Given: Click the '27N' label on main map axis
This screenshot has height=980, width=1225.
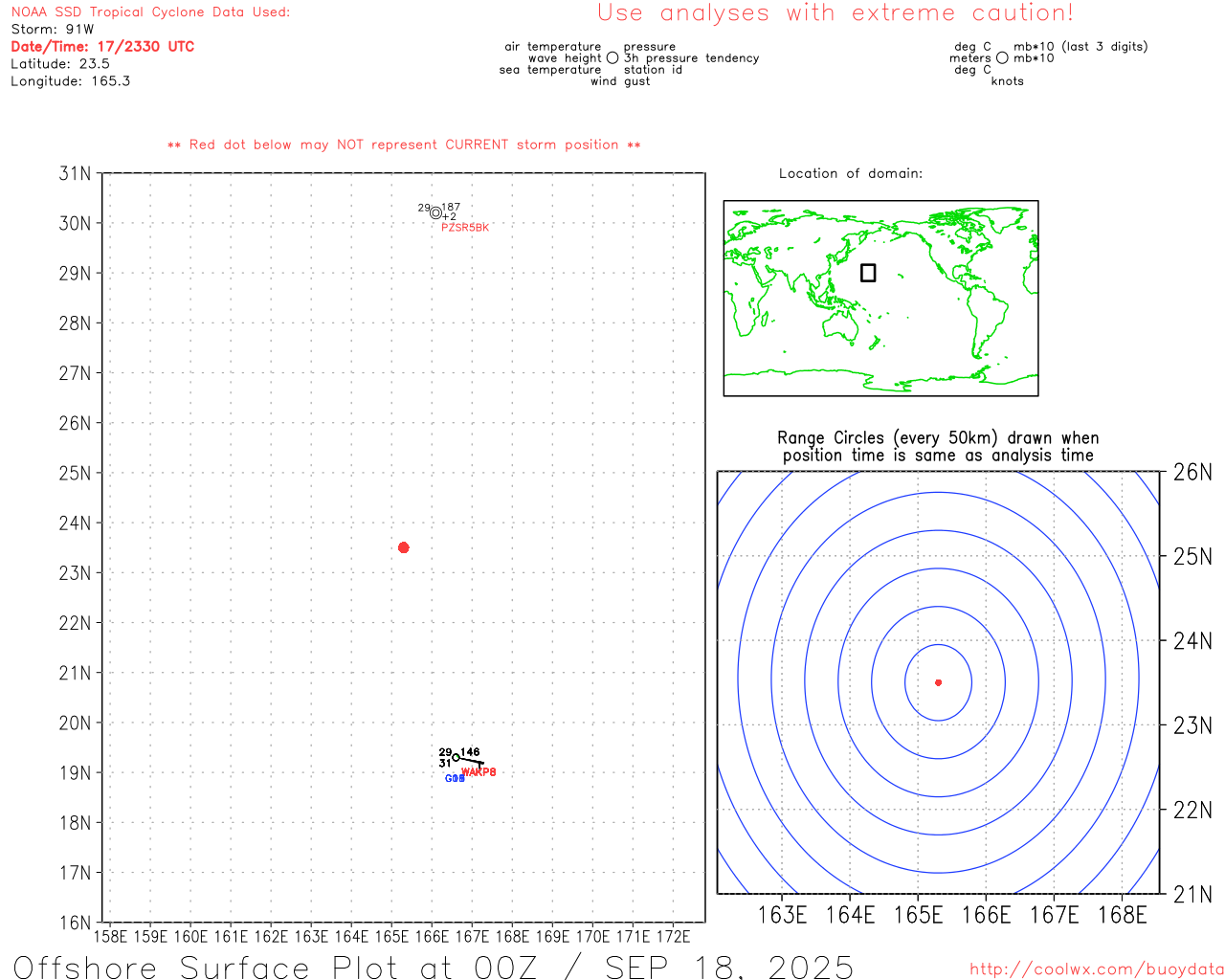Looking at the screenshot, I should 76,373.
